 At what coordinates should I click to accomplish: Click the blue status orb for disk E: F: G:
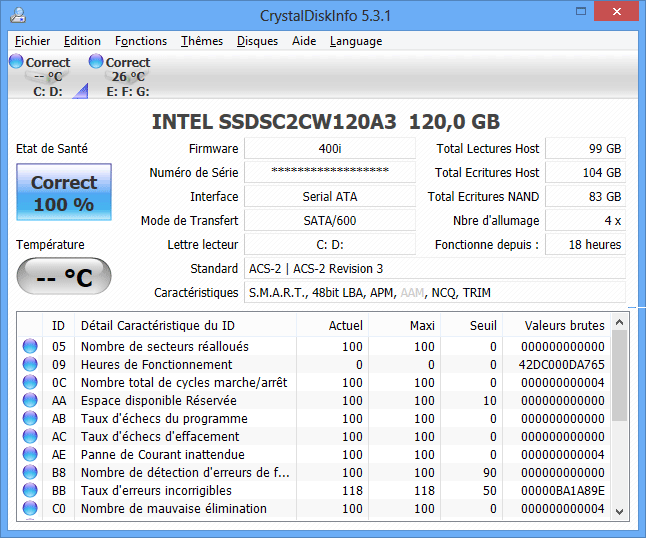click(96, 61)
